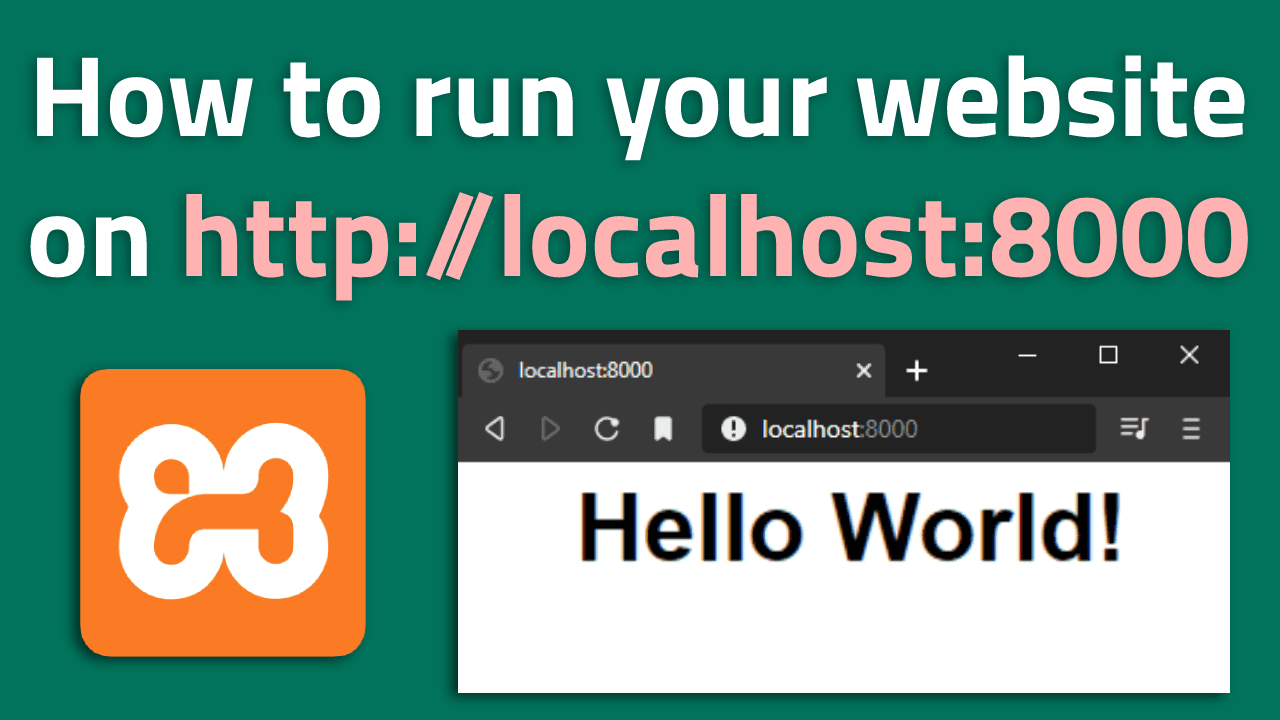Screen dimensions: 1280x720
Task: Go back using the browser back arrow
Action: click(x=494, y=429)
